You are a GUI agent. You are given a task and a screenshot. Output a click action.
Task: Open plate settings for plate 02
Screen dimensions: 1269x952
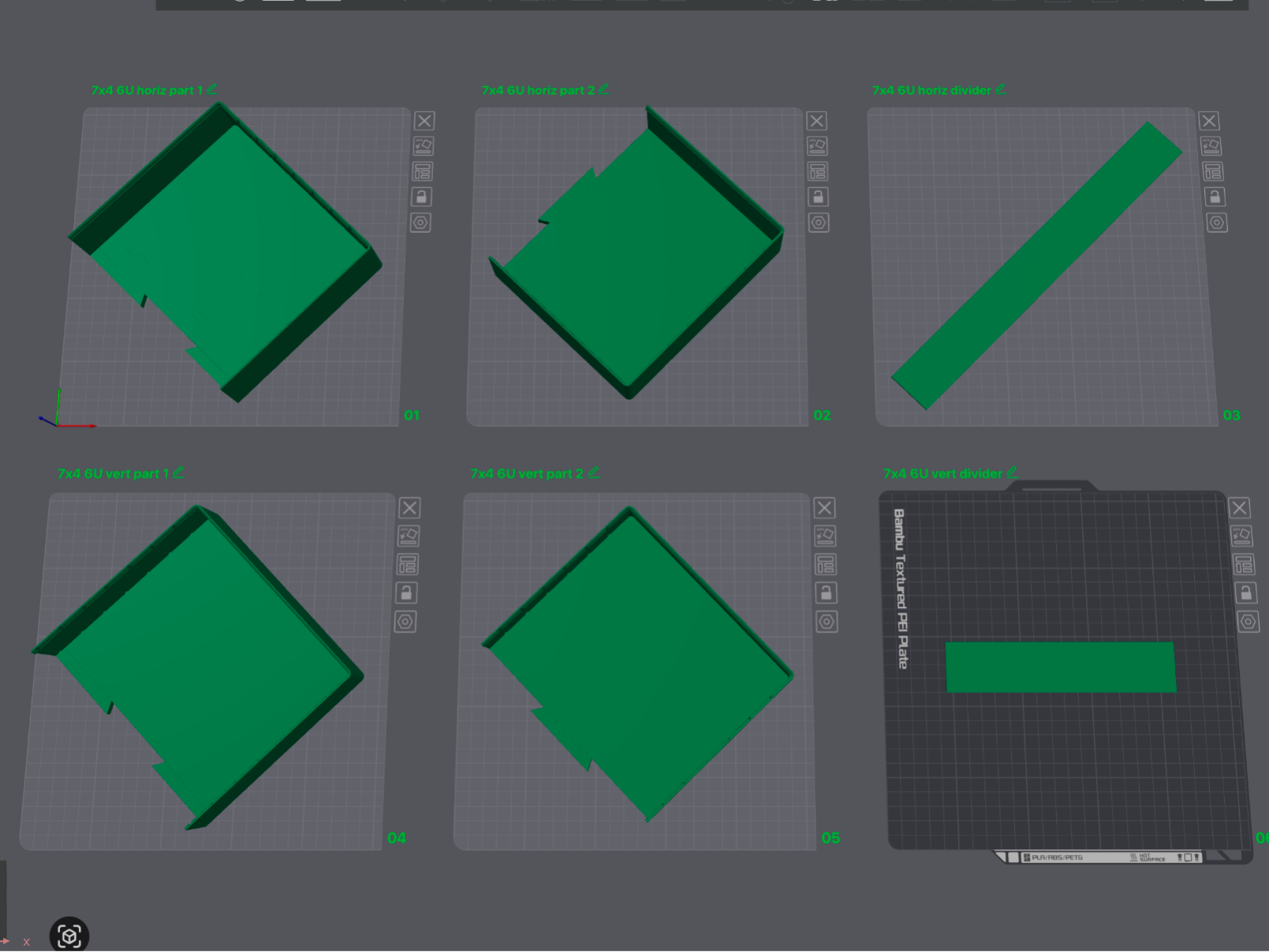tap(819, 222)
